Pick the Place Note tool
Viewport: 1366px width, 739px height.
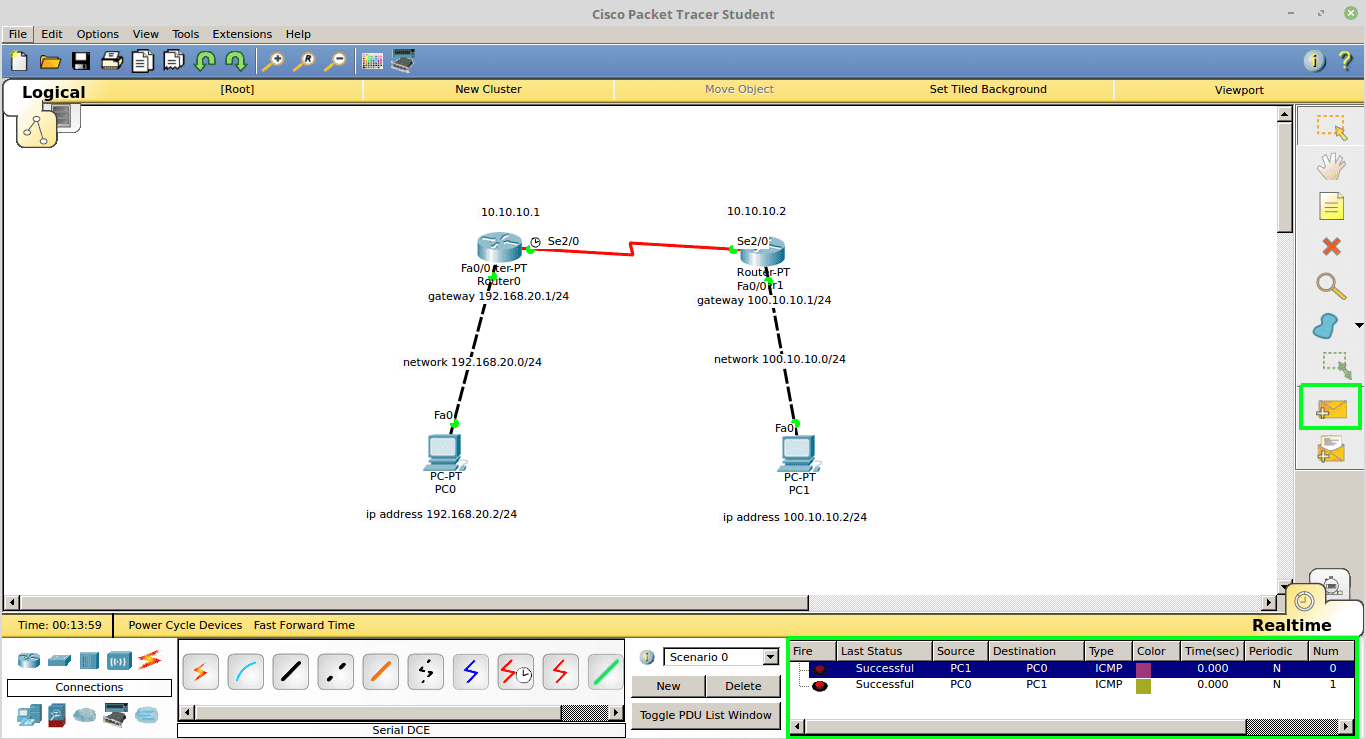[1331, 206]
